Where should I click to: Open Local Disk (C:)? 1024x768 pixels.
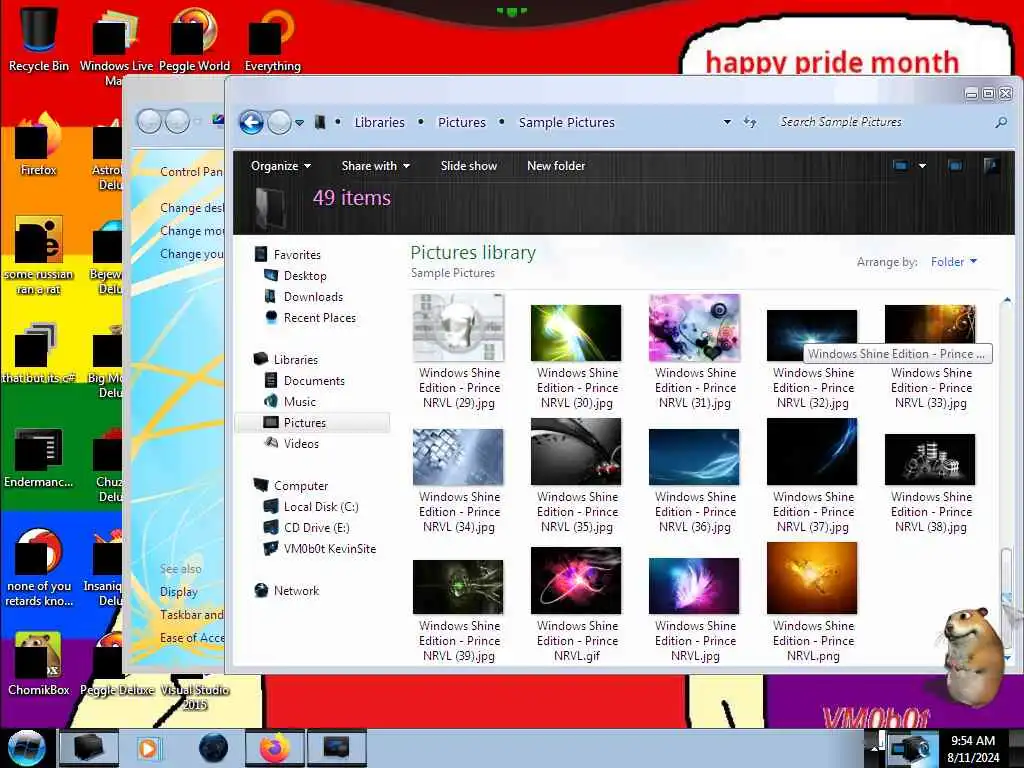[x=310, y=507]
